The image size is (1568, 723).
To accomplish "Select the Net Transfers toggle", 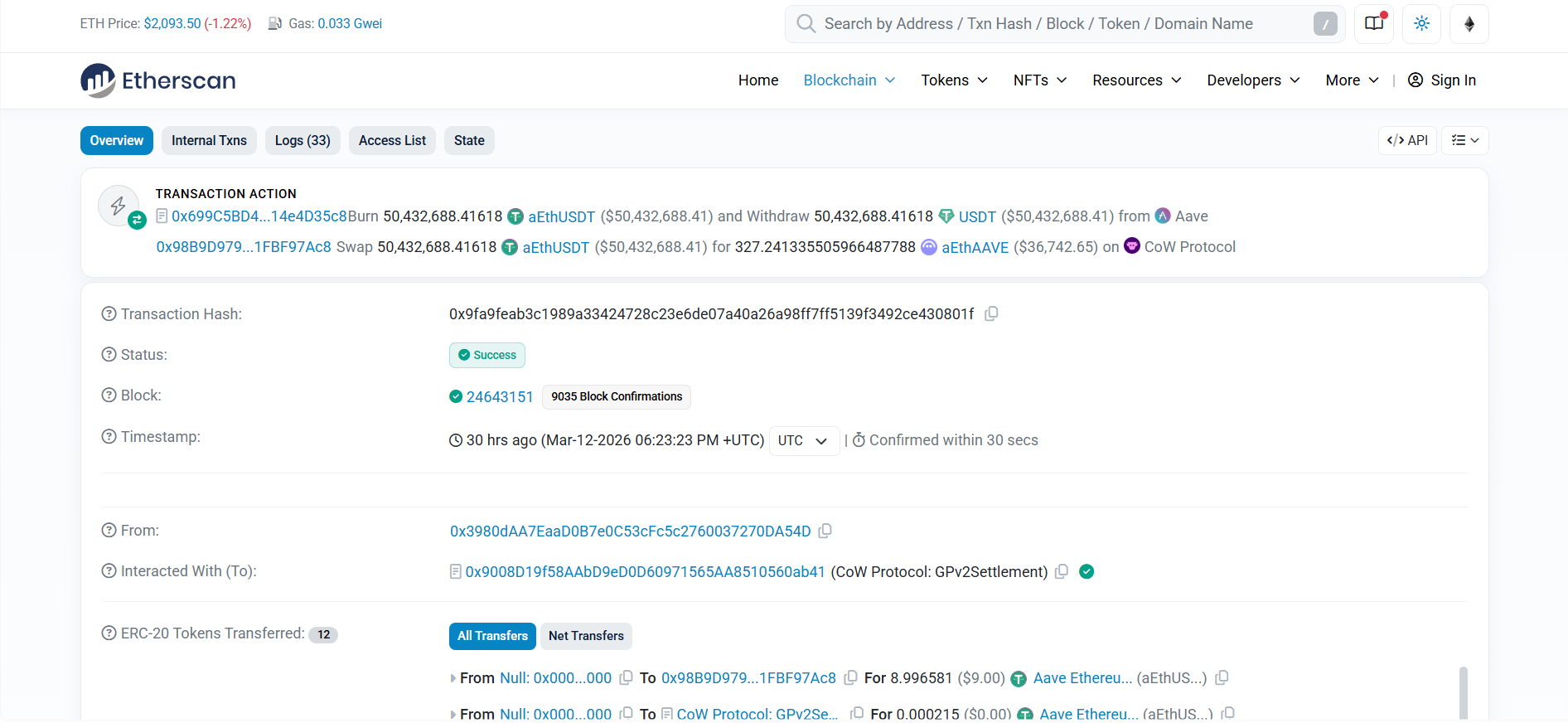I will [x=586, y=636].
